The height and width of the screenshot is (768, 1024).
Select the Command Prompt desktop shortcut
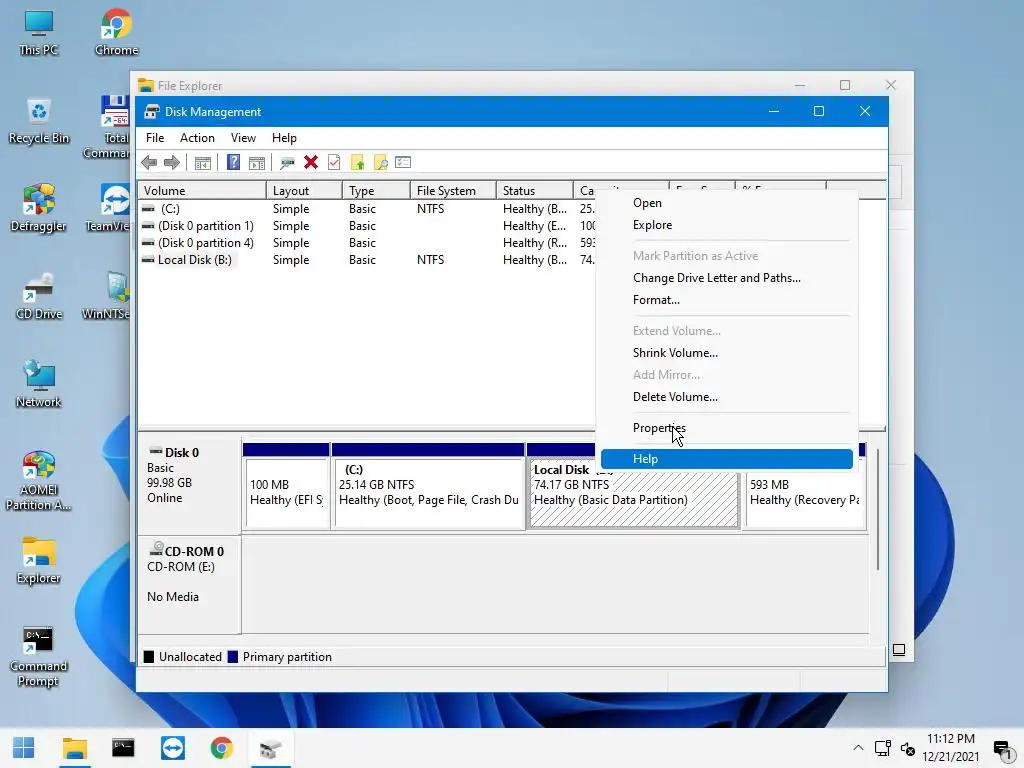(x=39, y=656)
